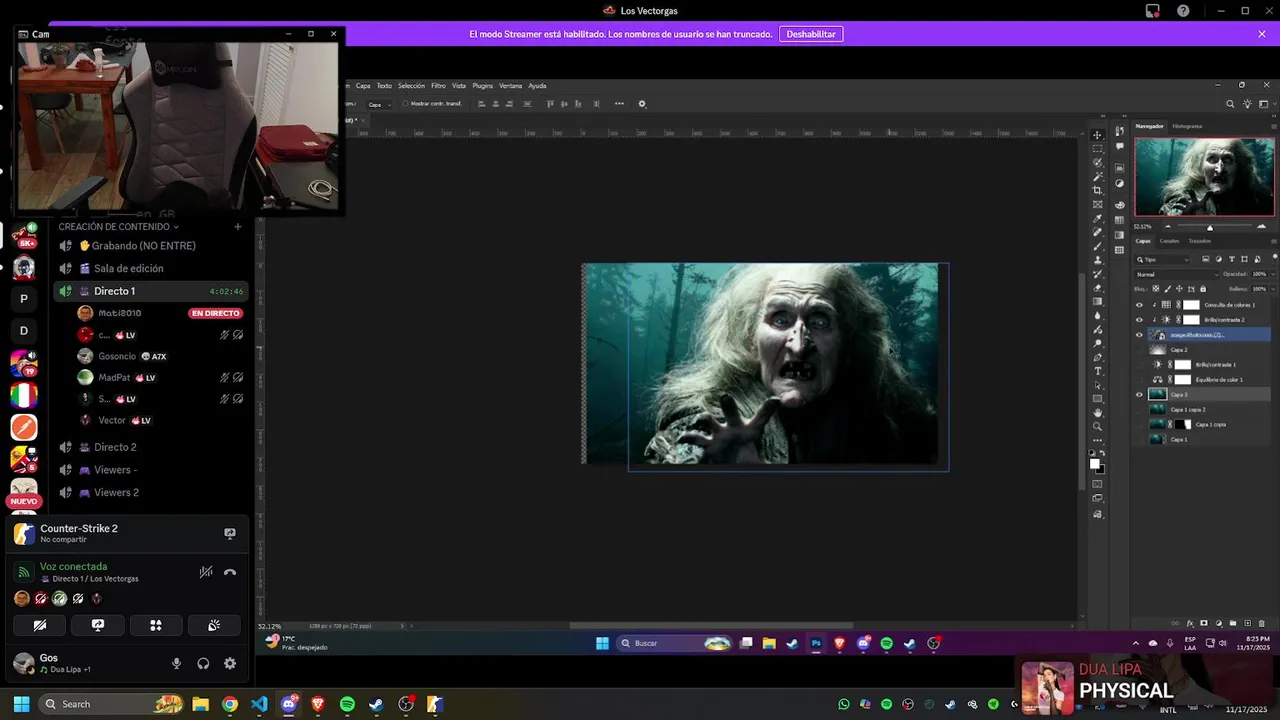The width and height of the screenshot is (1280, 720).
Task: Select the Move tool in Photoshop toolbar
Action: 1097,134
